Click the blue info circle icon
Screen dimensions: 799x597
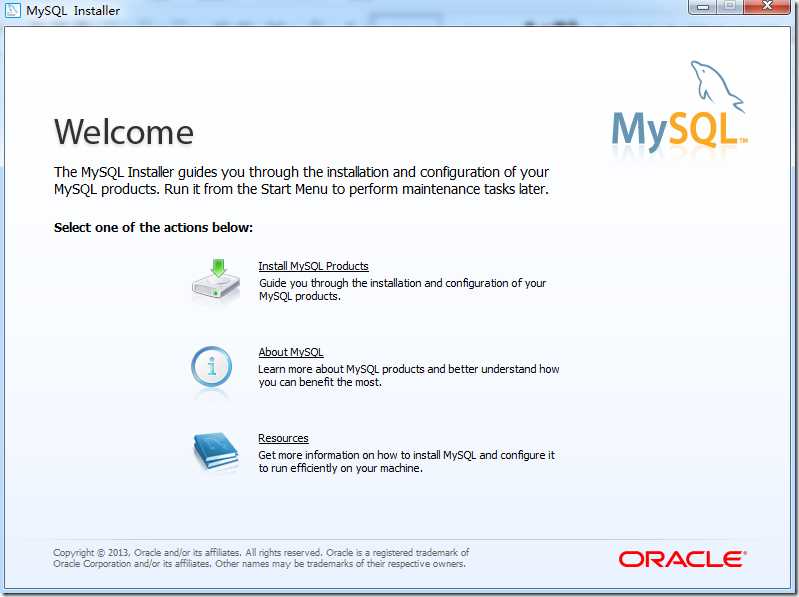coord(211,367)
